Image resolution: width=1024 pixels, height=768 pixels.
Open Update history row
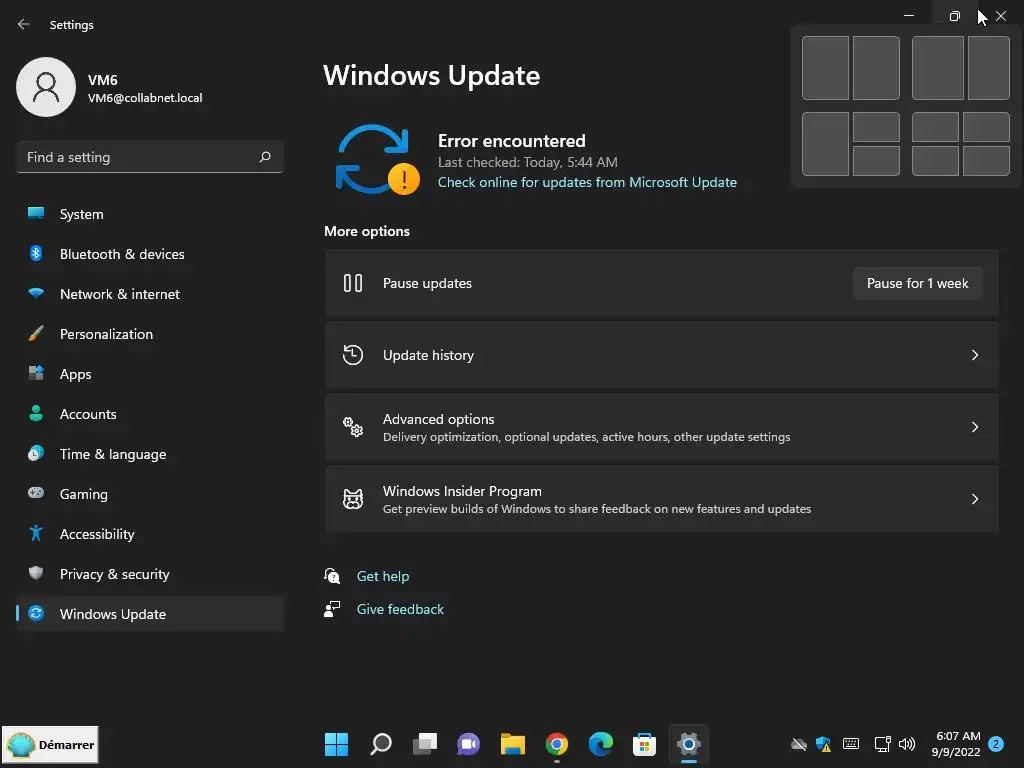coord(662,355)
